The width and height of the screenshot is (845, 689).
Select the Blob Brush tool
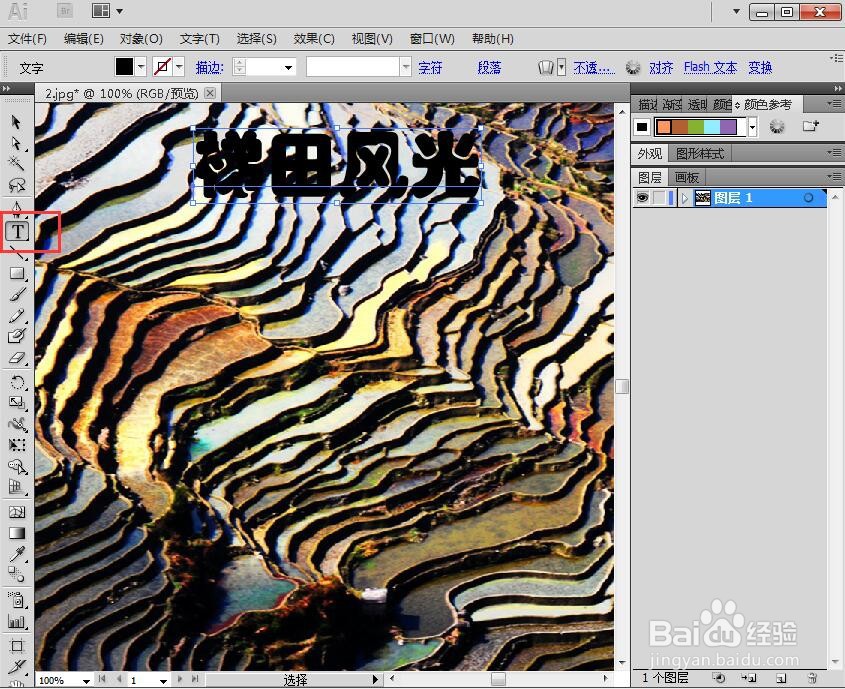tap(16, 337)
